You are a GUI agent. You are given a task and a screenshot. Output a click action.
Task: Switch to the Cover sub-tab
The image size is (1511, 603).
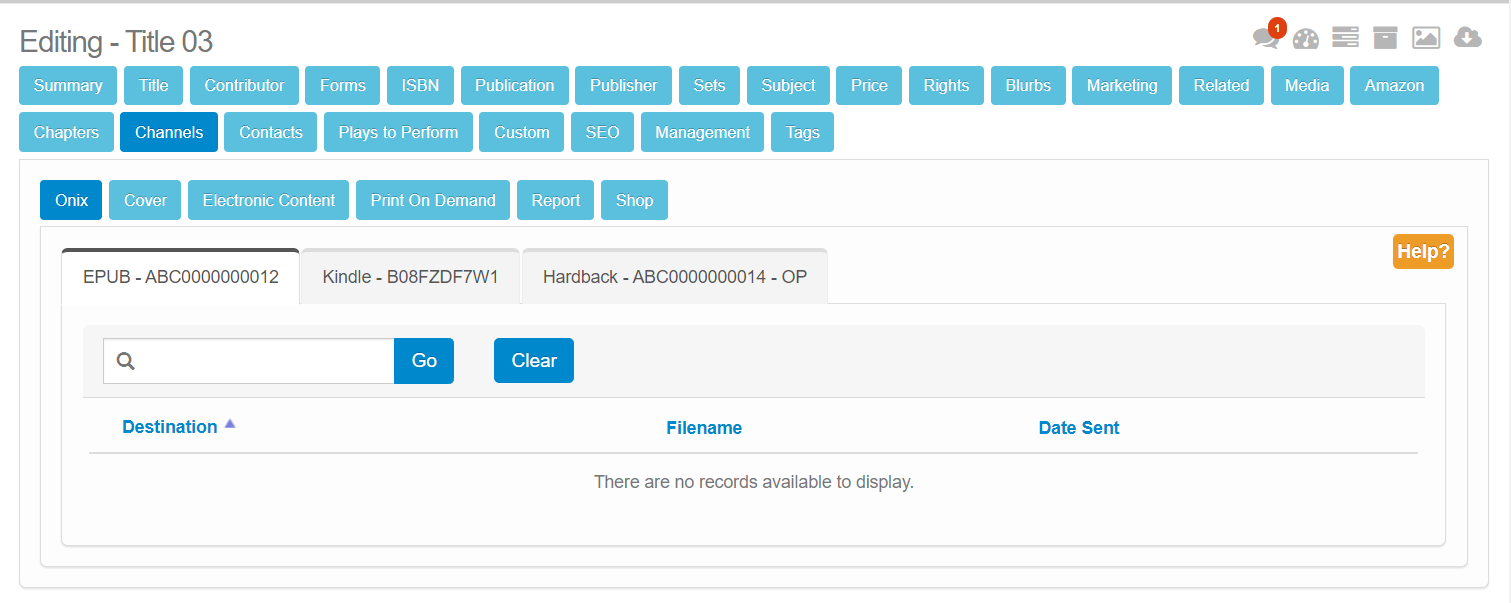click(145, 200)
